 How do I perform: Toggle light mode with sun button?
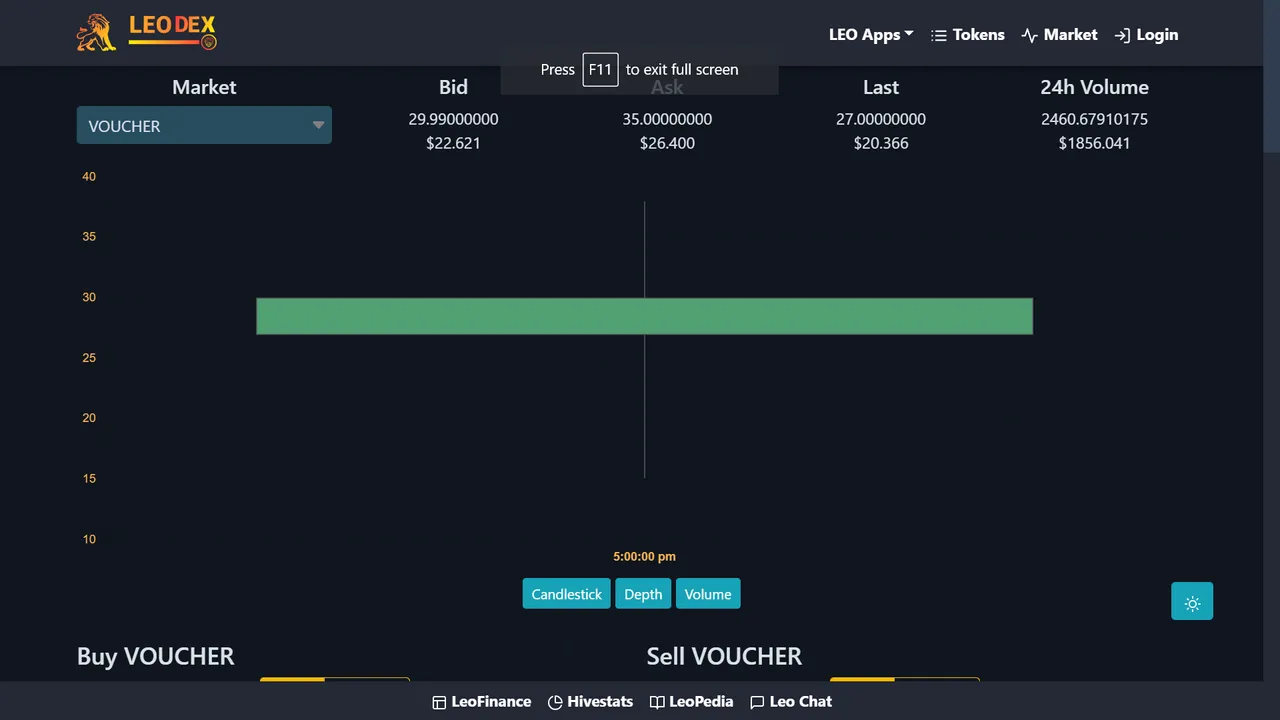[x=1192, y=601]
